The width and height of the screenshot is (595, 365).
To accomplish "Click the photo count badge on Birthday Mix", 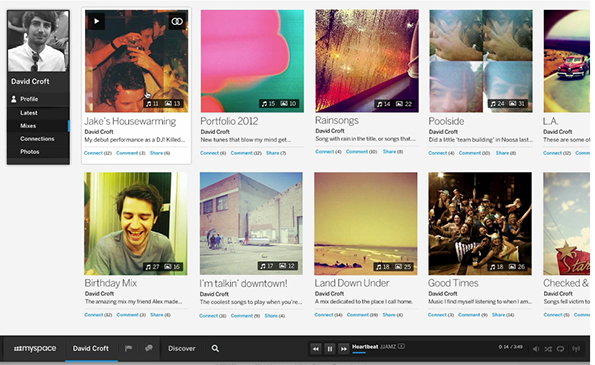I will [x=172, y=267].
